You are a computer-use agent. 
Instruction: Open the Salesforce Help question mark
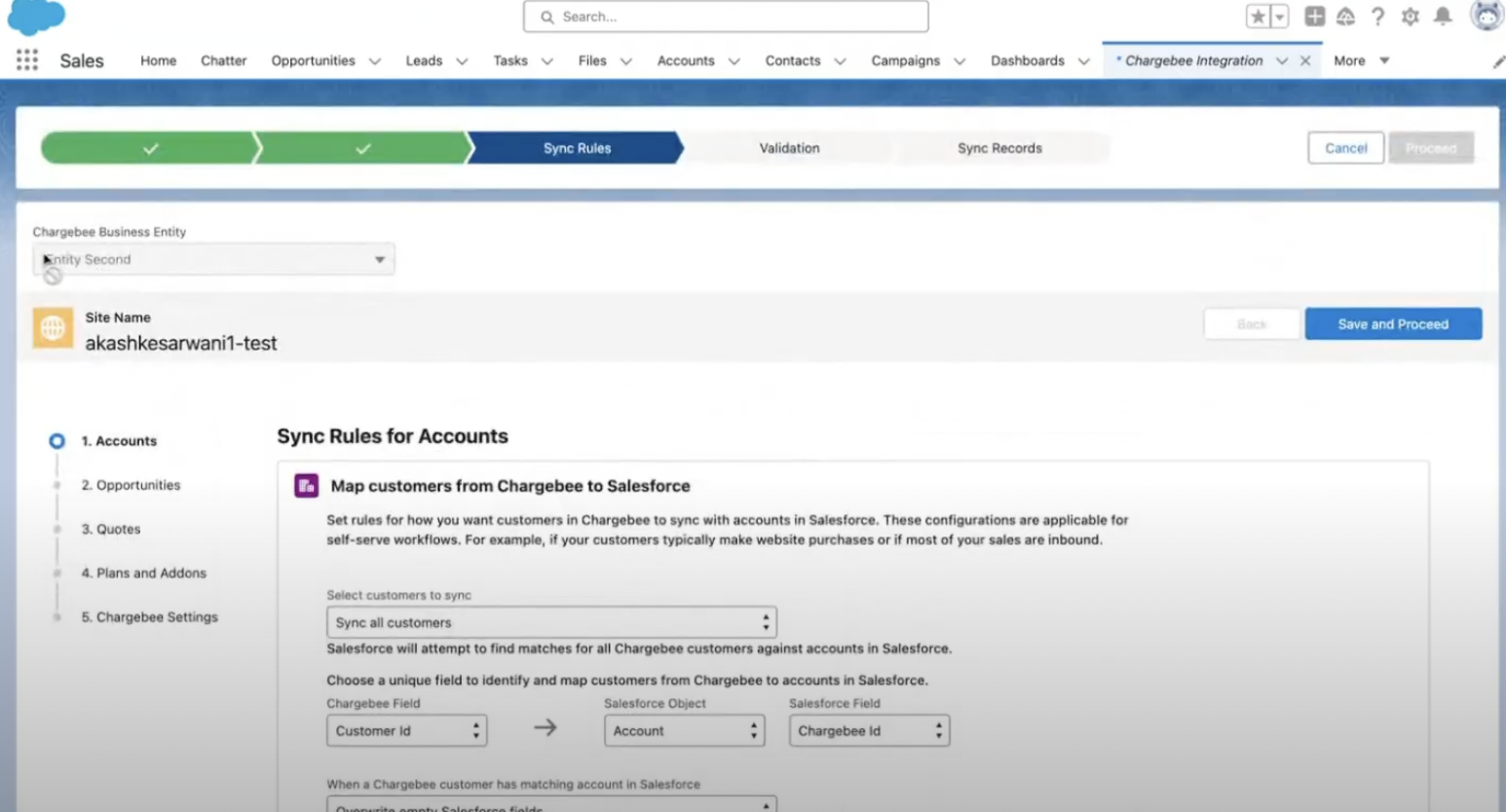[1377, 17]
